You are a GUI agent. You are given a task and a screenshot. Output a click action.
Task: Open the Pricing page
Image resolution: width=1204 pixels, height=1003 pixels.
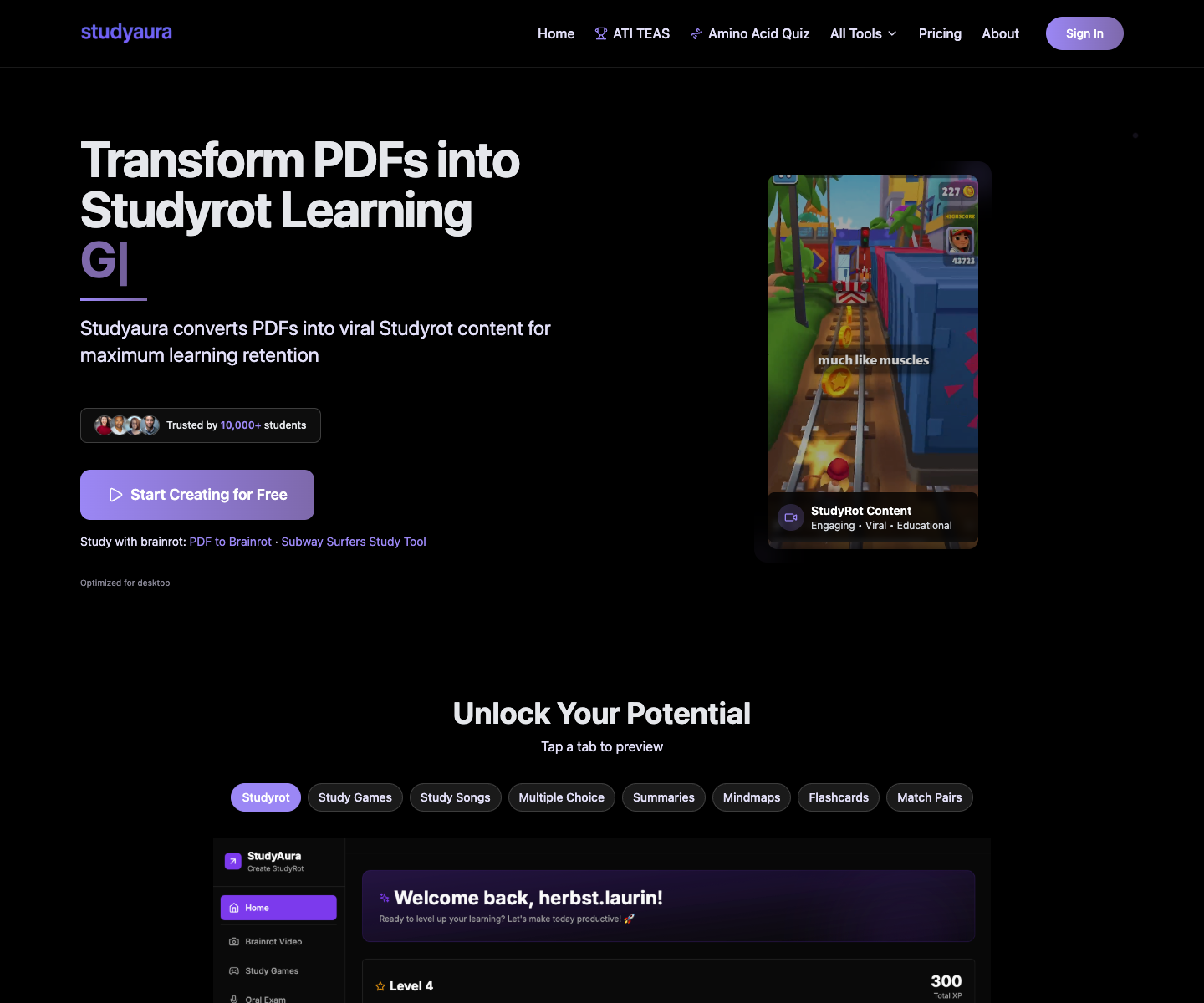tap(940, 33)
